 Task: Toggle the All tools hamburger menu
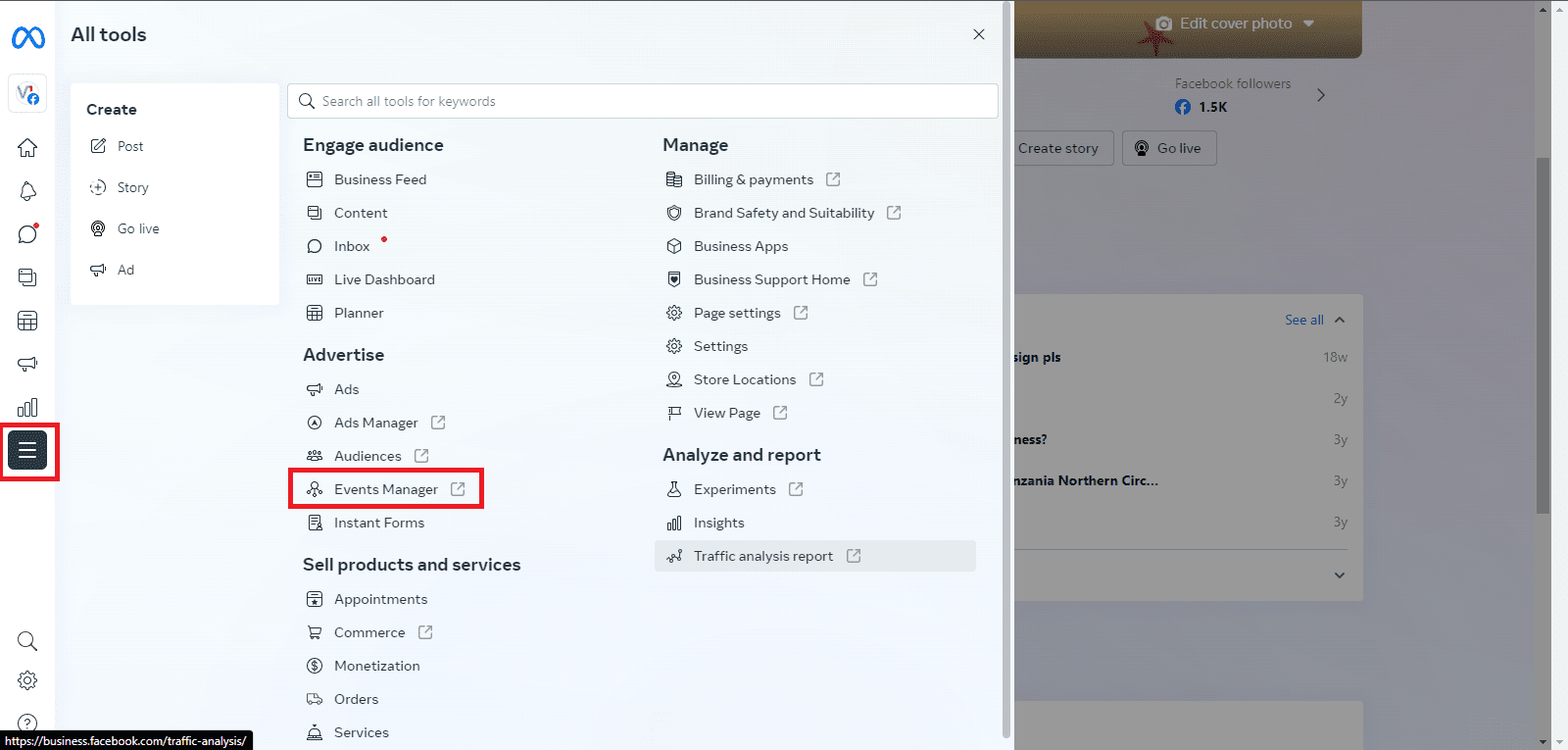tap(27, 450)
